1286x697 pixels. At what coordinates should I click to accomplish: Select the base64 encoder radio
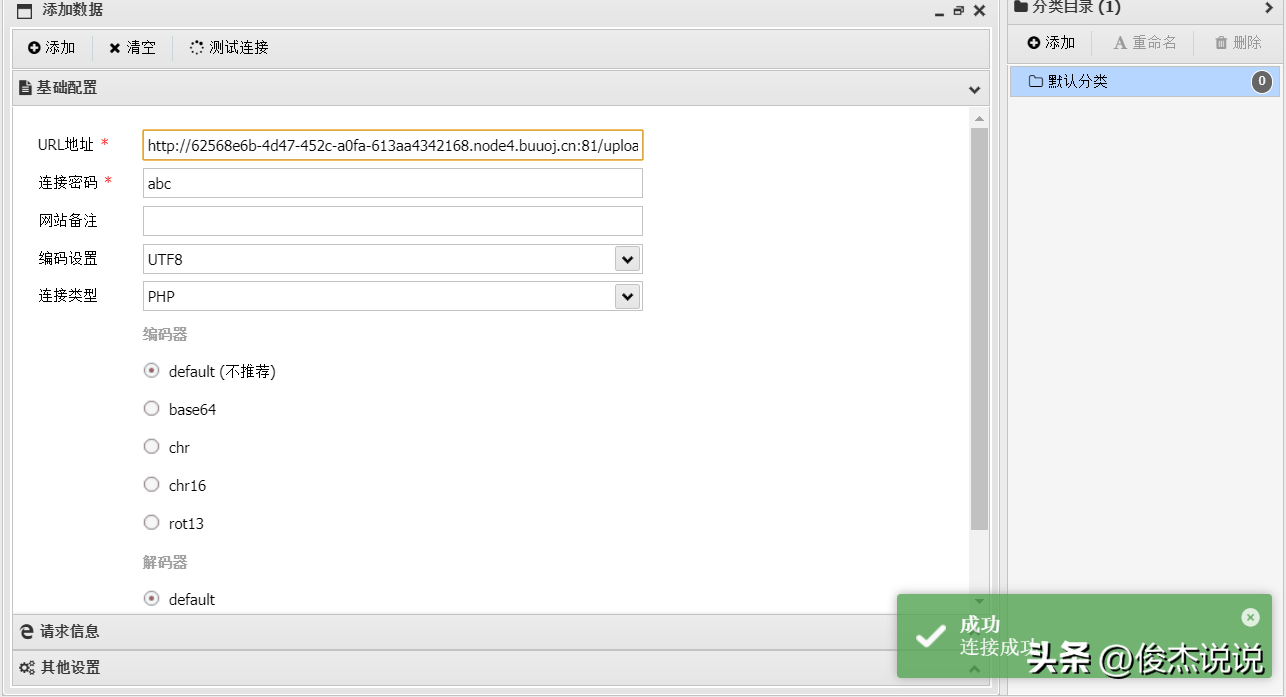(x=151, y=408)
